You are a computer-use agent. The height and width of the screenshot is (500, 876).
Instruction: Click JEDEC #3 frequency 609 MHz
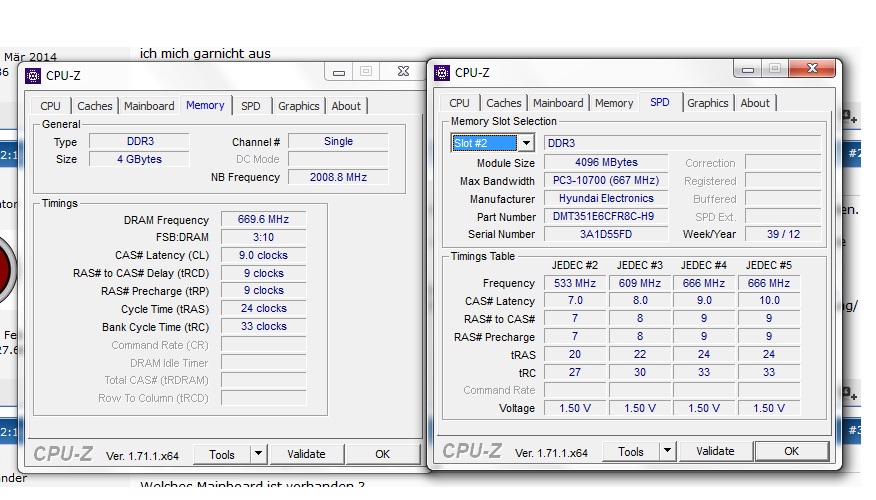point(640,283)
